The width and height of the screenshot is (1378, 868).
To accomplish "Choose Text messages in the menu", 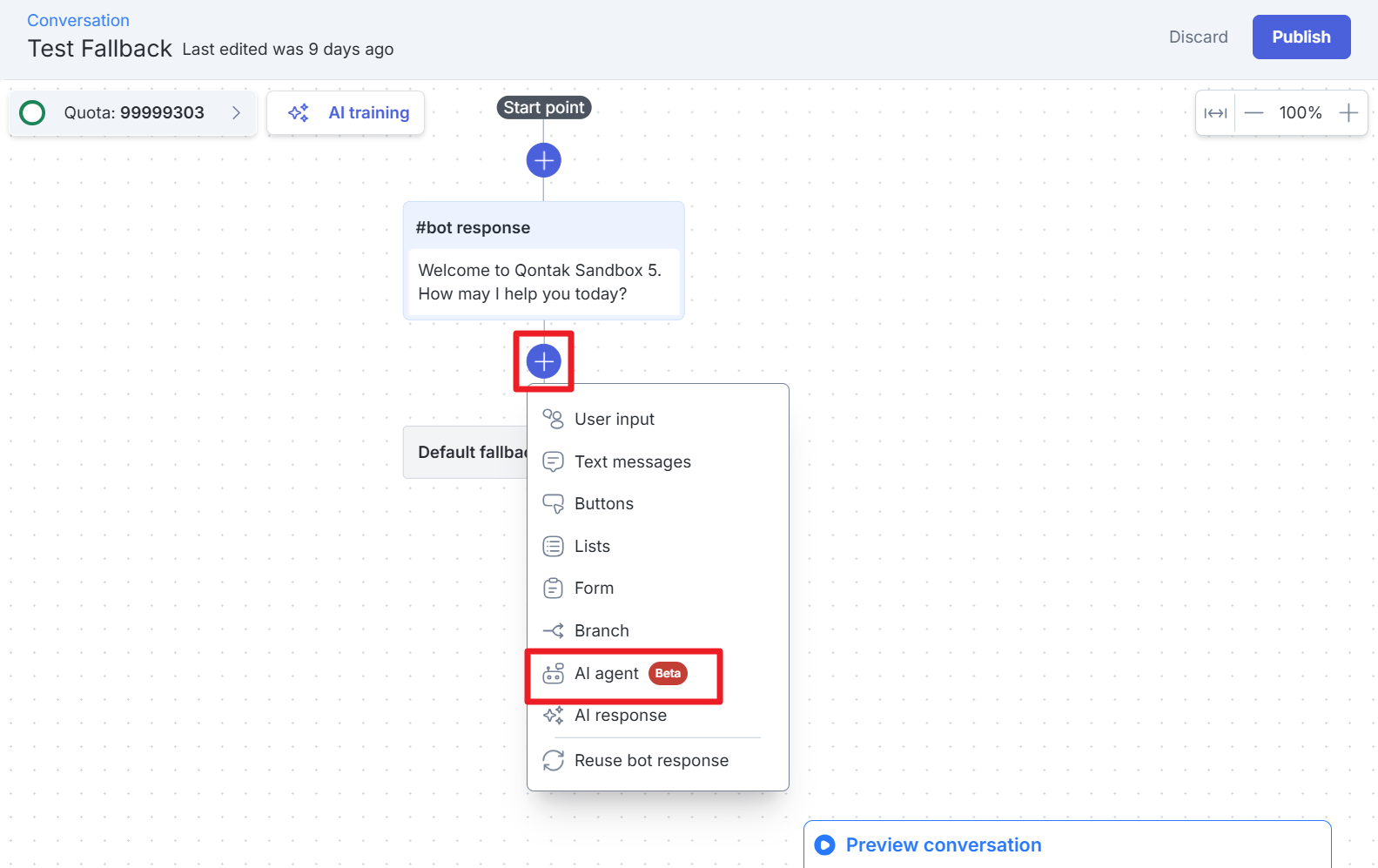I will [632, 461].
